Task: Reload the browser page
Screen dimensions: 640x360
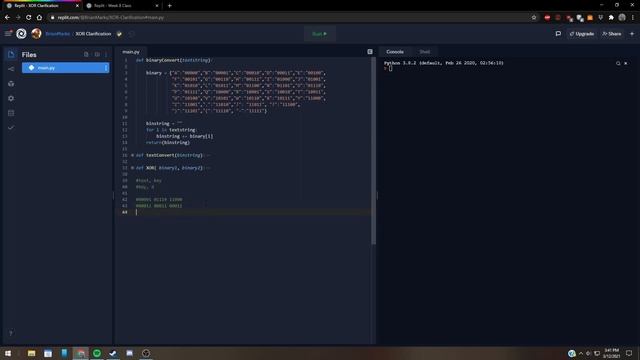Action: [x=29, y=18]
